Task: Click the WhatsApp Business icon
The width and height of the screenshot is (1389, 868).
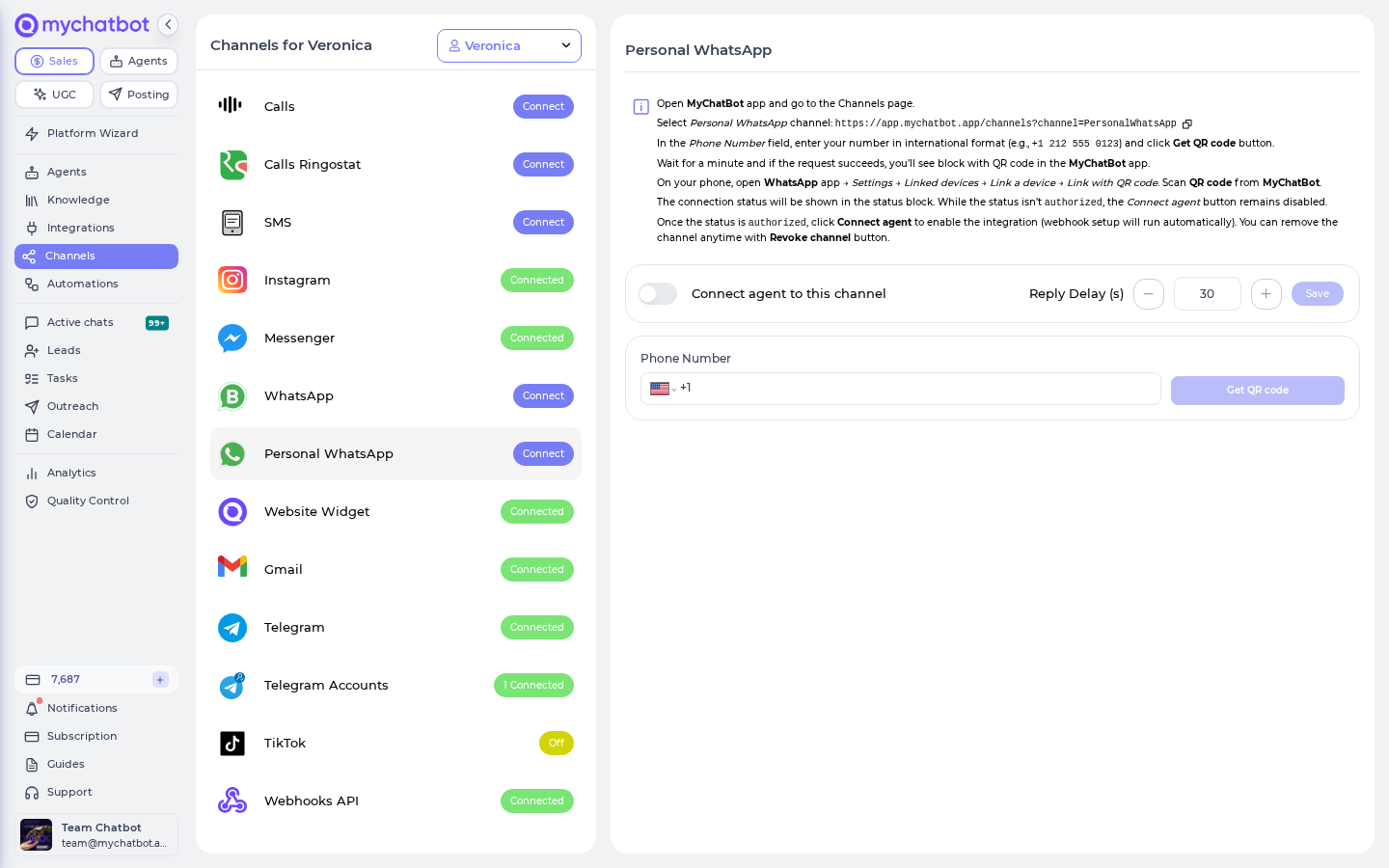Action: [x=232, y=396]
